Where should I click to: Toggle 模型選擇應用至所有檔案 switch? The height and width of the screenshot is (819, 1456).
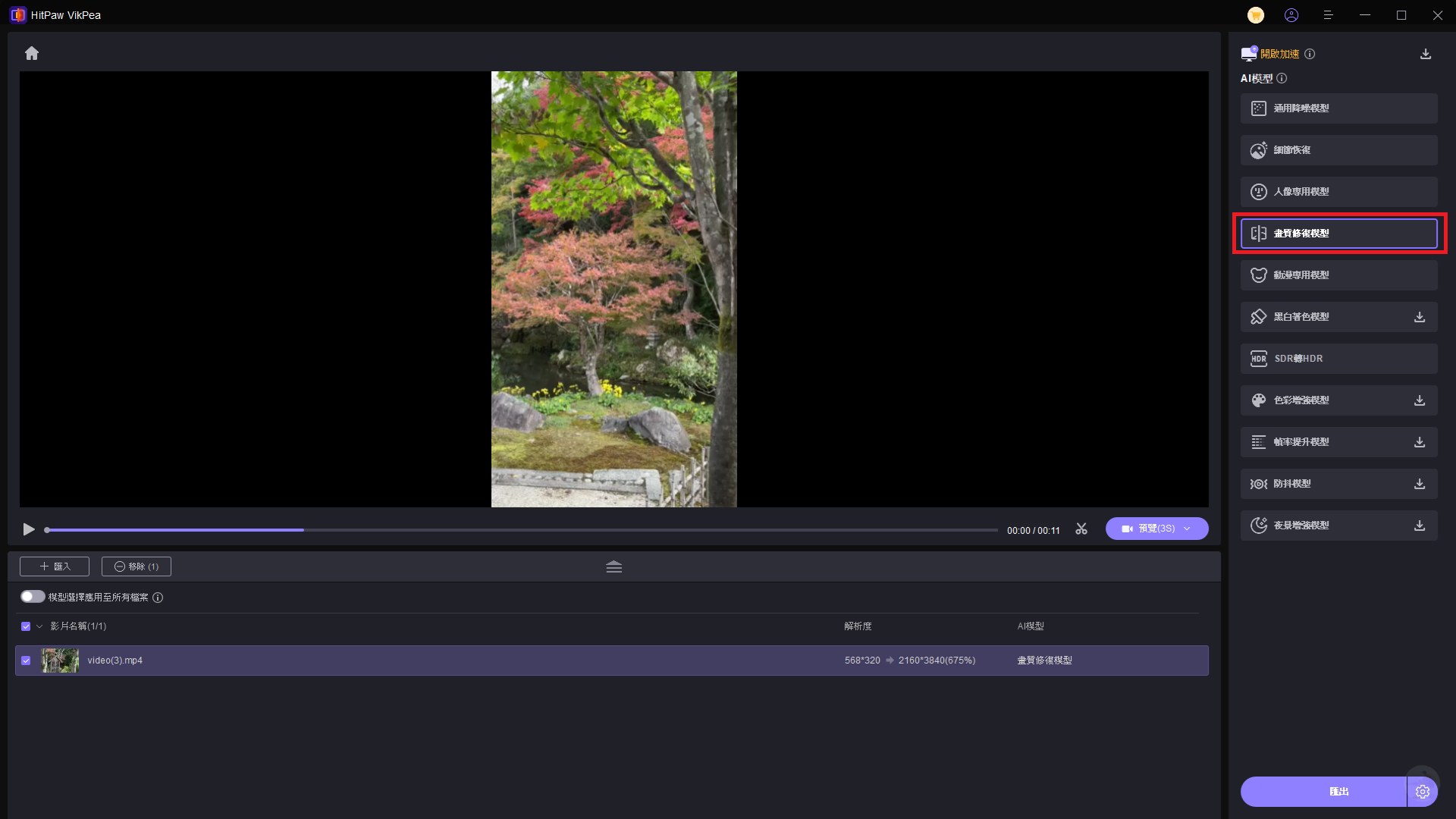pyautogui.click(x=33, y=597)
